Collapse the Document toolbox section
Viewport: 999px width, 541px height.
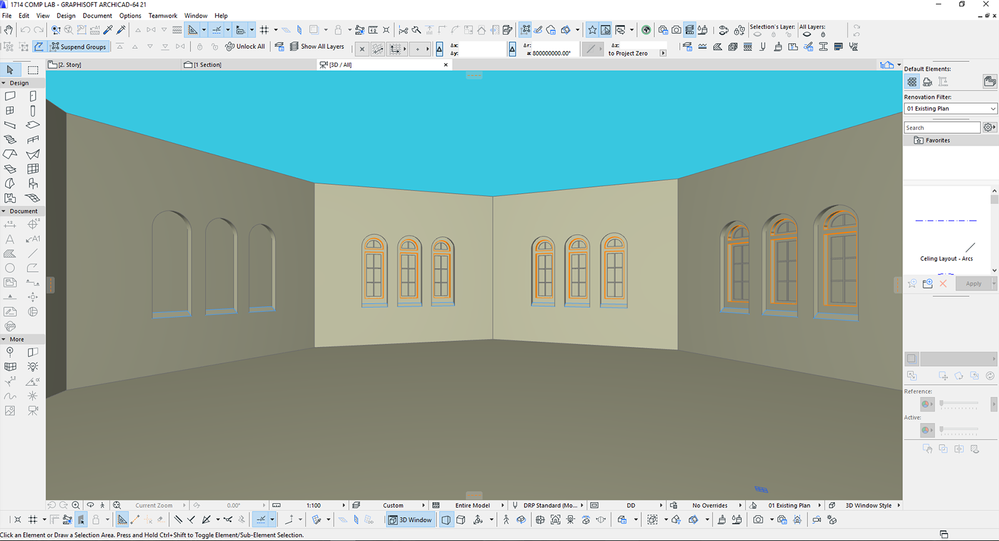pyautogui.click(x=22, y=211)
